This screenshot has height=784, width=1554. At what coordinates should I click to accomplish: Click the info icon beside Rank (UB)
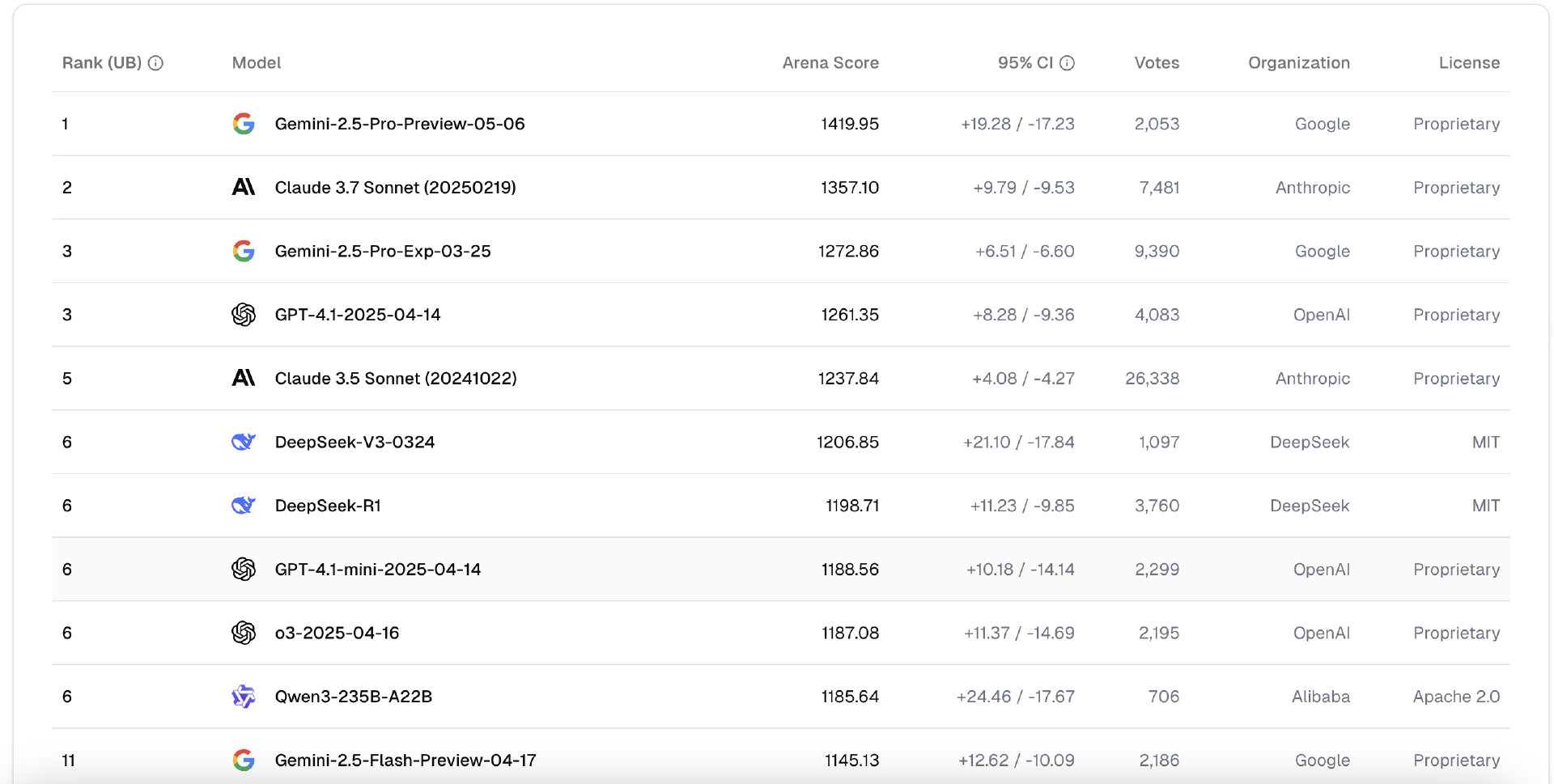156,63
